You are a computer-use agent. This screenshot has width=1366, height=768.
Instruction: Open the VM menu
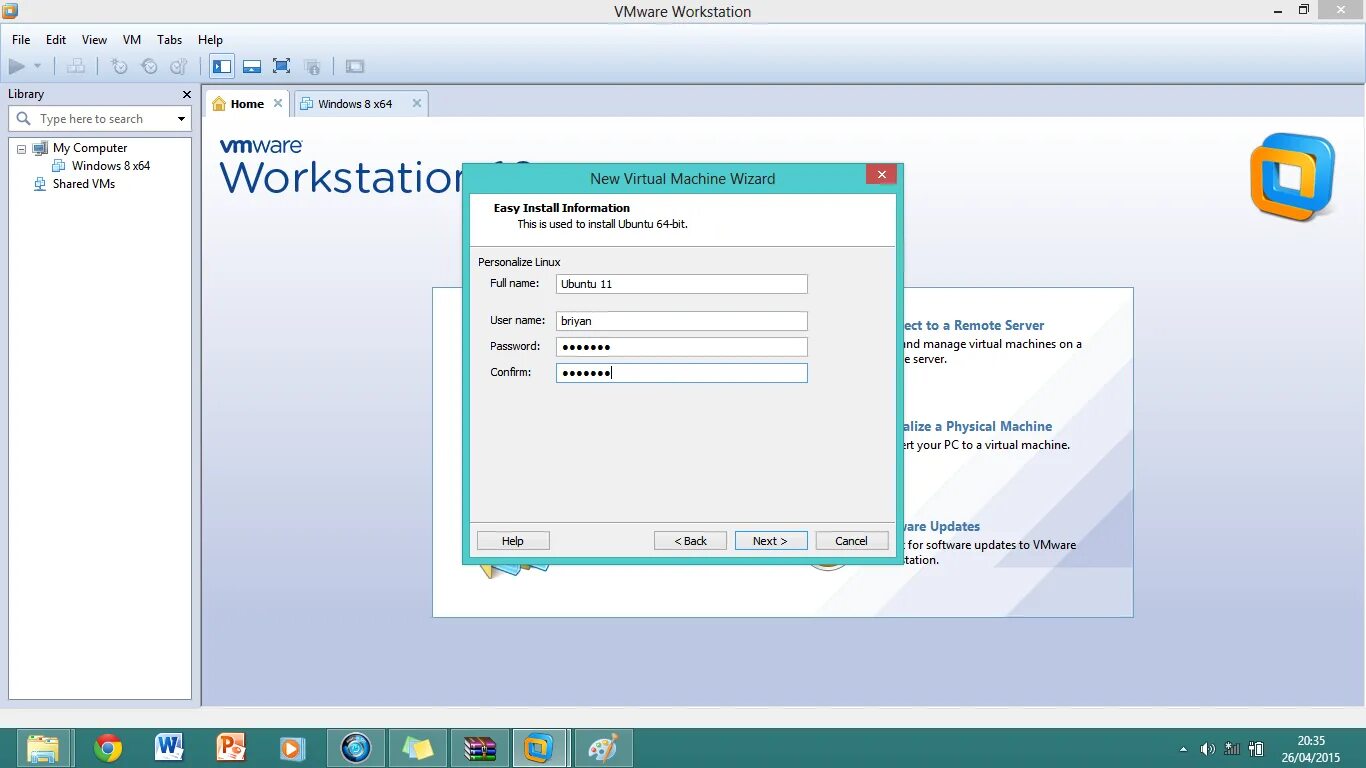pyautogui.click(x=131, y=40)
